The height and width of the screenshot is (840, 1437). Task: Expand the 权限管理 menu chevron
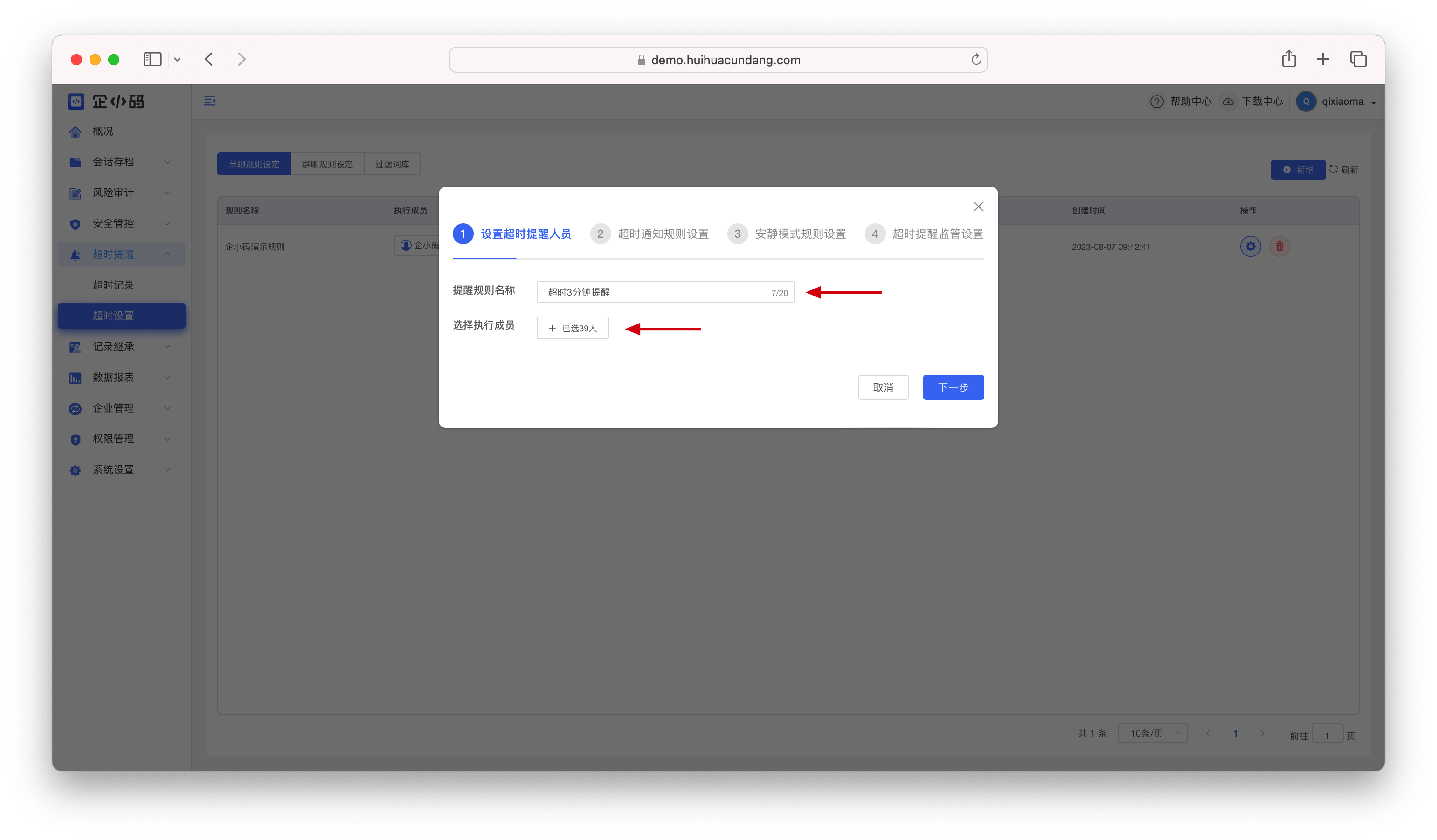[168, 439]
